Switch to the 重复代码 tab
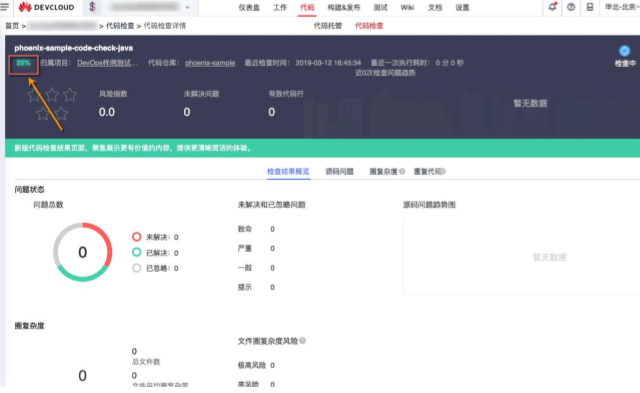Screen dimensions: 640x393 pyautogui.click(x=427, y=171)
